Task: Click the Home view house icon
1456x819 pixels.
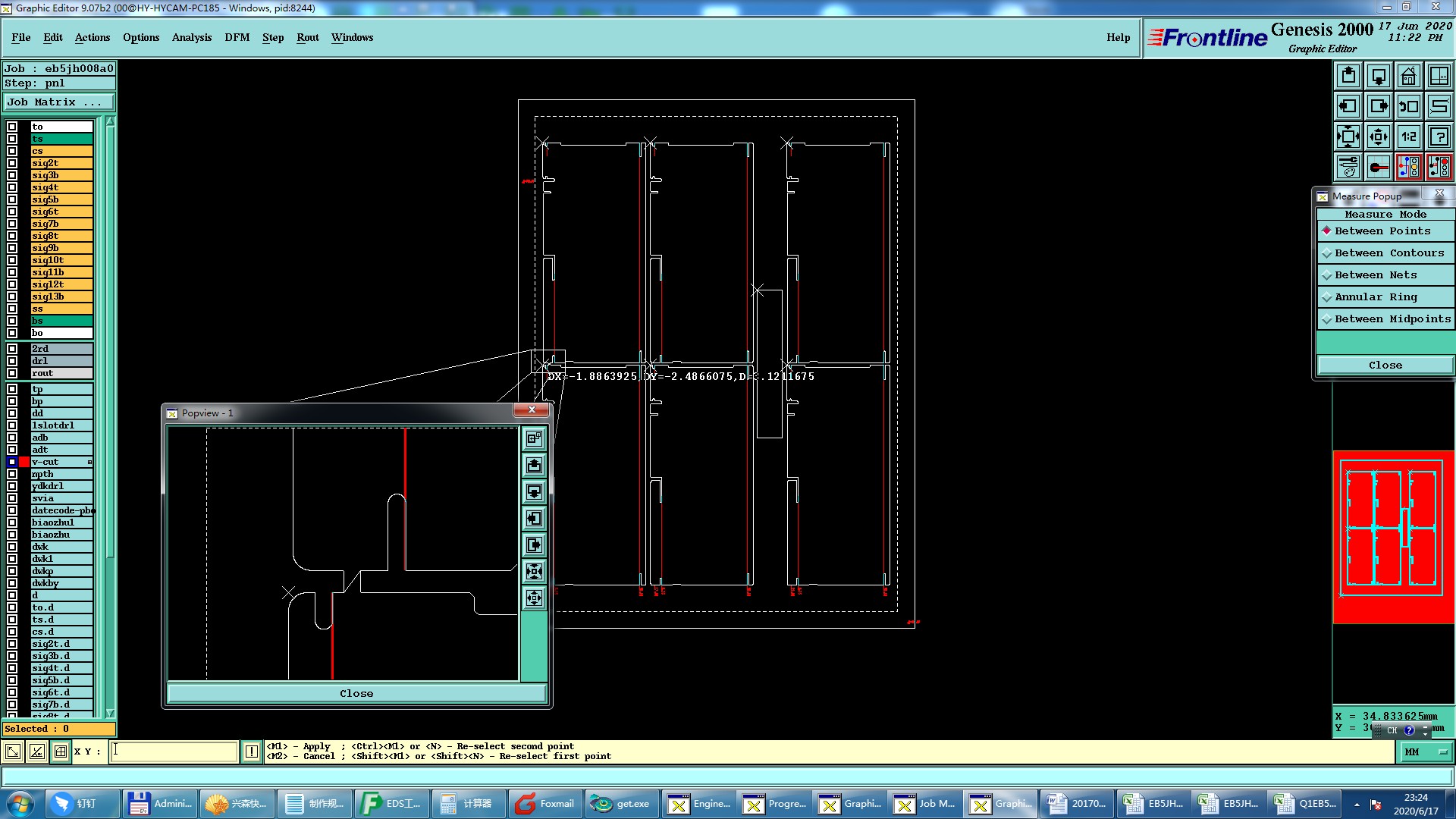Action: click(1408, 77)
